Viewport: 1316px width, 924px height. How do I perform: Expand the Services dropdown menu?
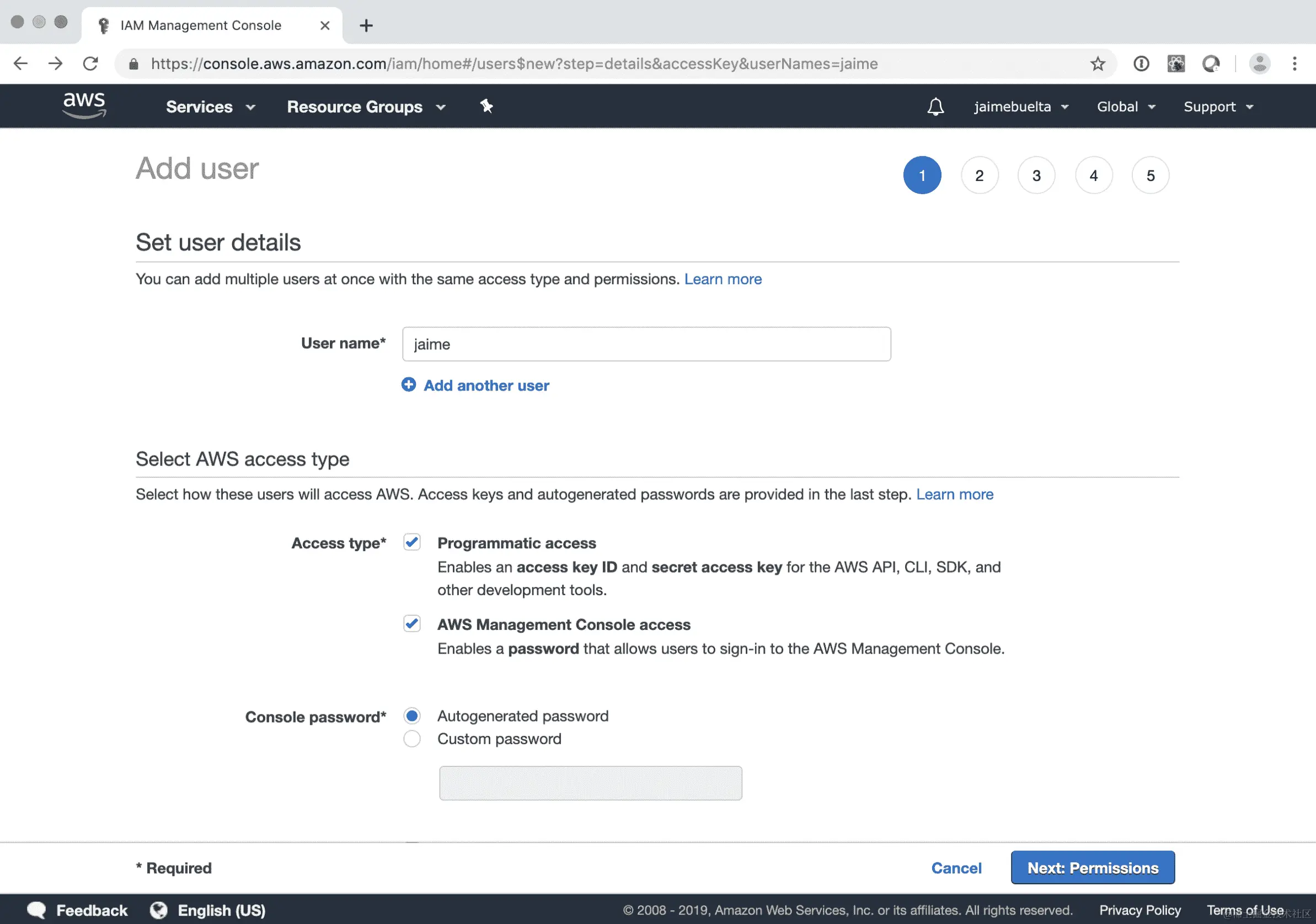coord(210,107)
